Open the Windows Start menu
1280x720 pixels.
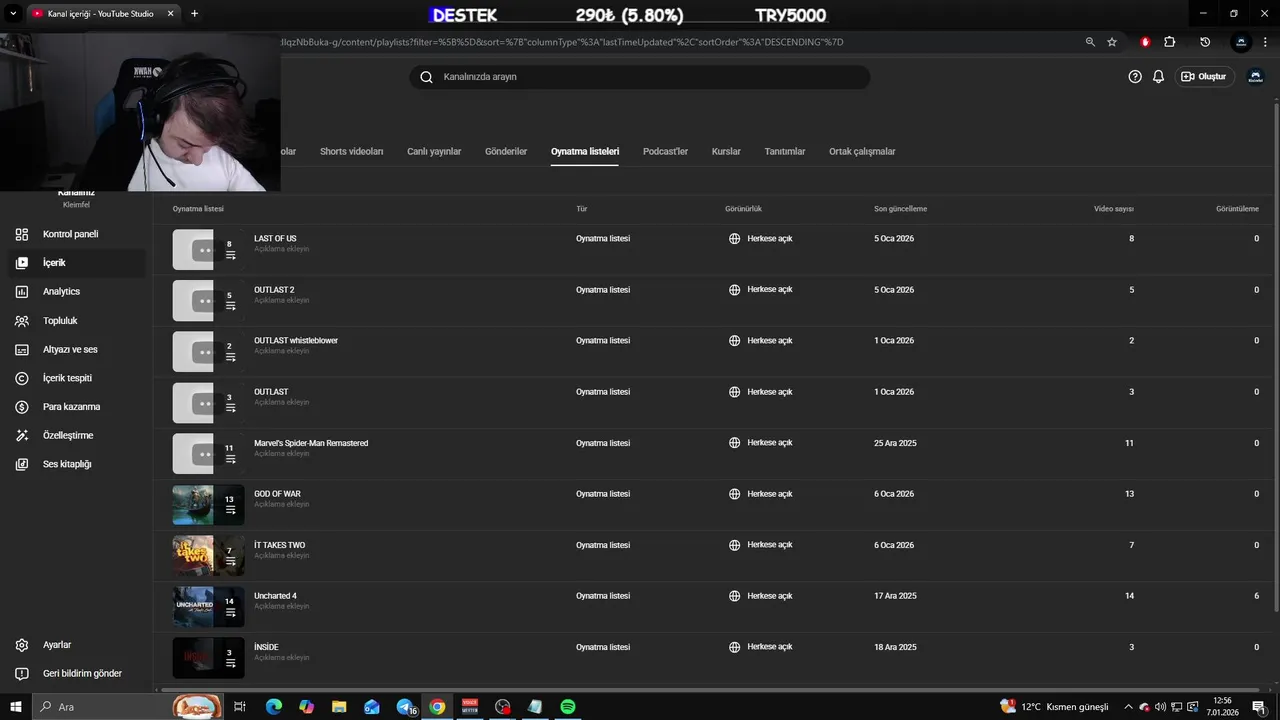(15, 707)
